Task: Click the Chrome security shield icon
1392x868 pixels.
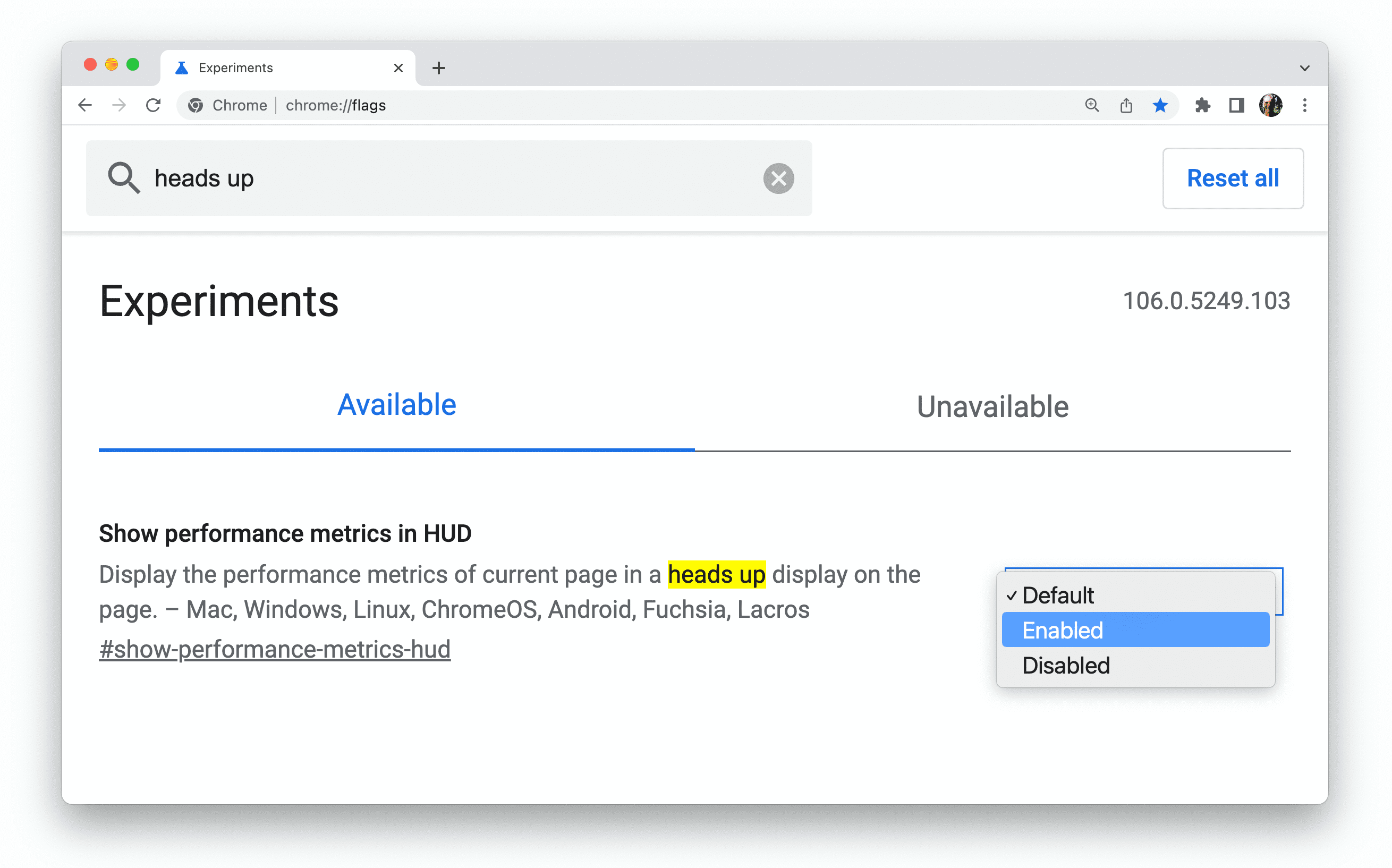Action: [196, 104]
